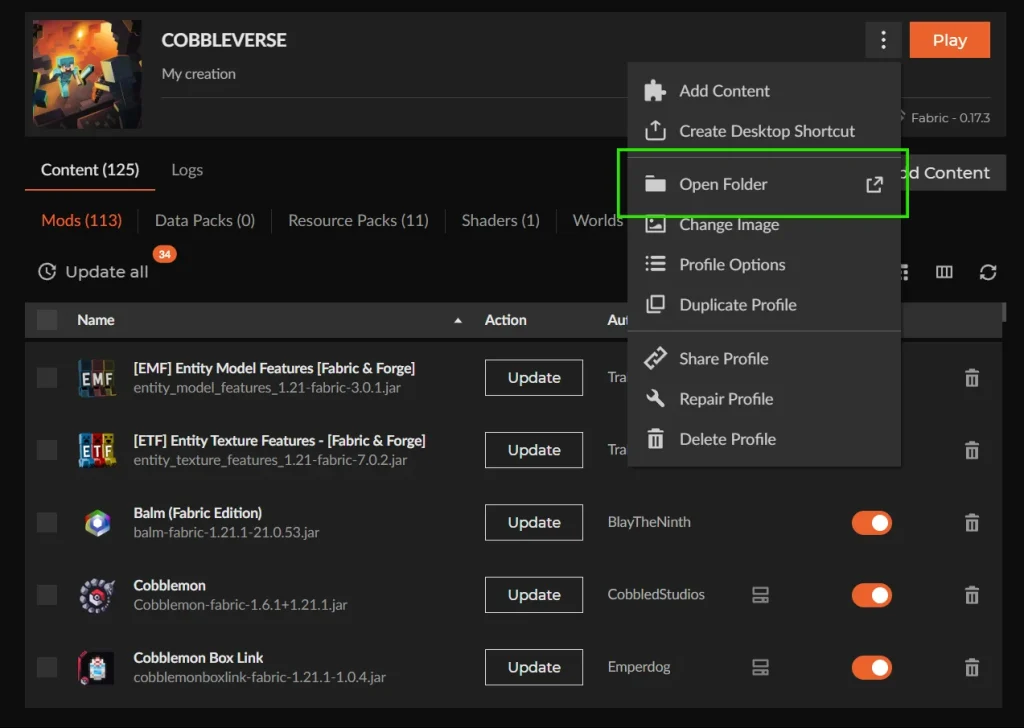The height and width of the screenshot is (728, 1024).
Task: Click the trash icon for Entity Model Features
Action: 971,378
